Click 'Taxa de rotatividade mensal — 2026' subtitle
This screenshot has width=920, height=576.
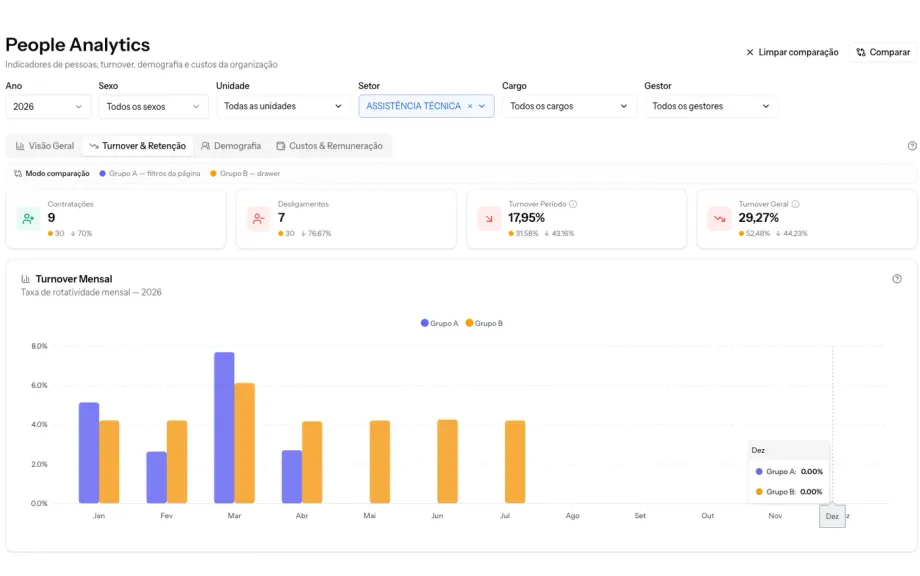[x=91, y=292]
